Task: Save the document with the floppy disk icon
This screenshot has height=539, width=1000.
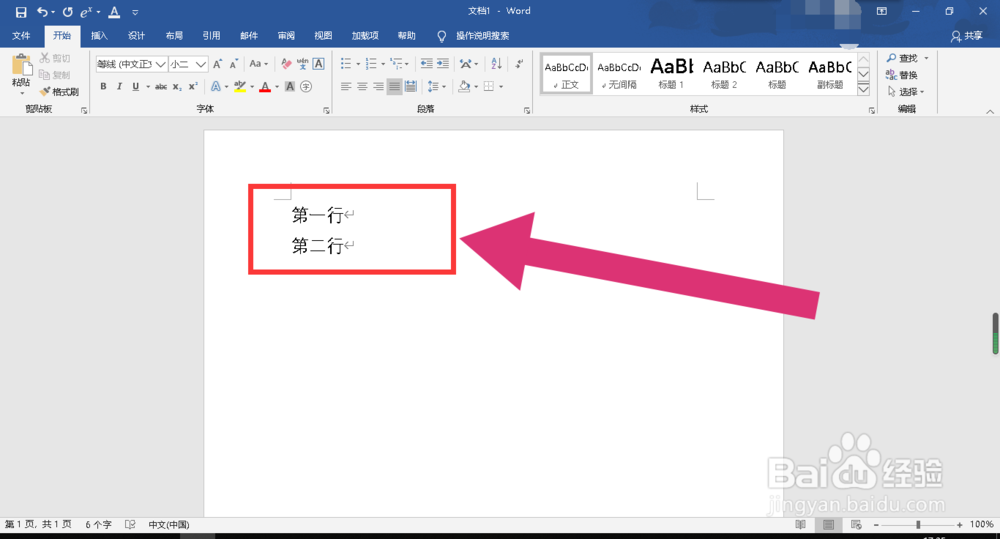Action: click(x=21, y=12)
